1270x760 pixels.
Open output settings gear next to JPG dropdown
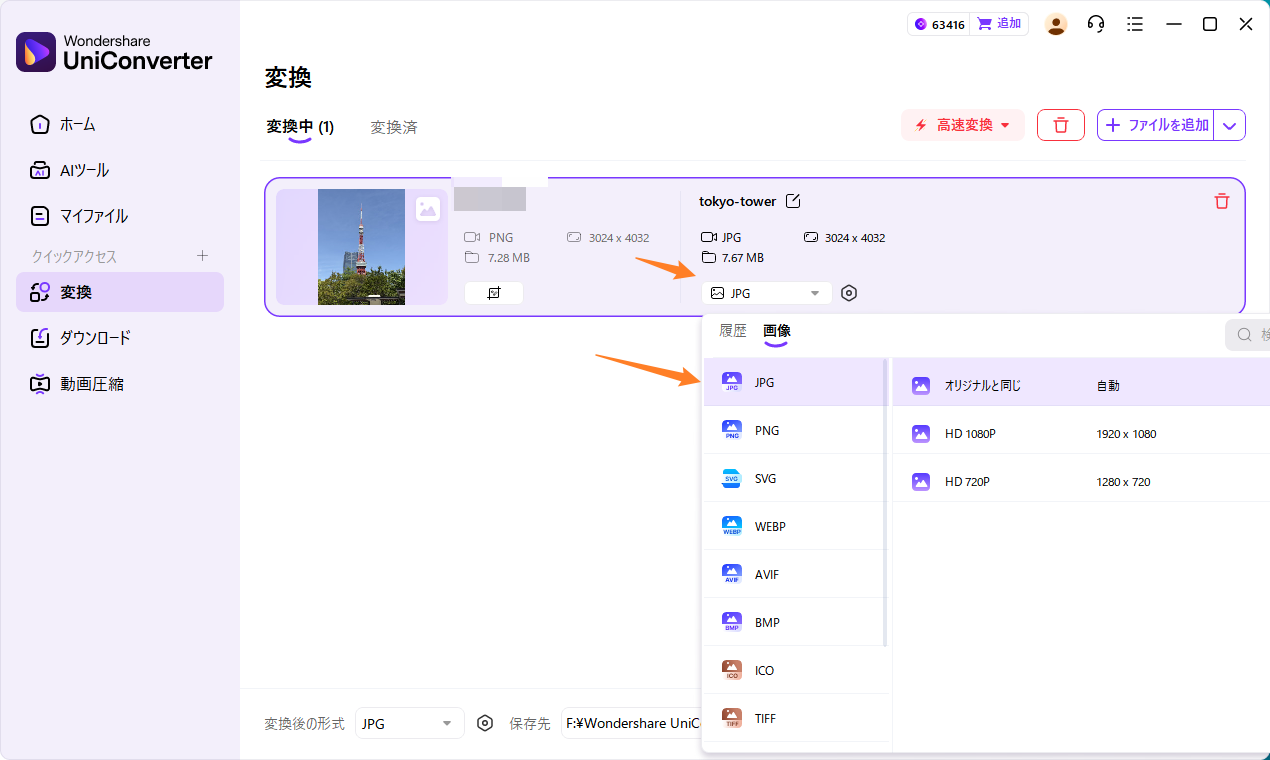pyautogui.click(x=849, y=293)
